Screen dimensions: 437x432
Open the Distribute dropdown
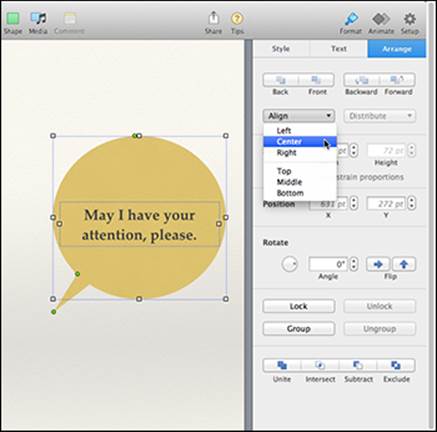pos(380,116)
